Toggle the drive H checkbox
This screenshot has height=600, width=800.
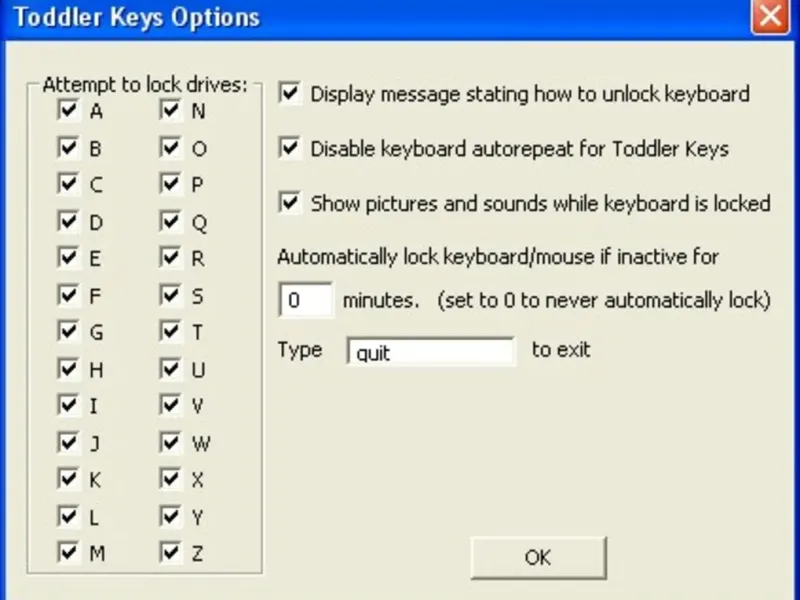coord(69,369)
